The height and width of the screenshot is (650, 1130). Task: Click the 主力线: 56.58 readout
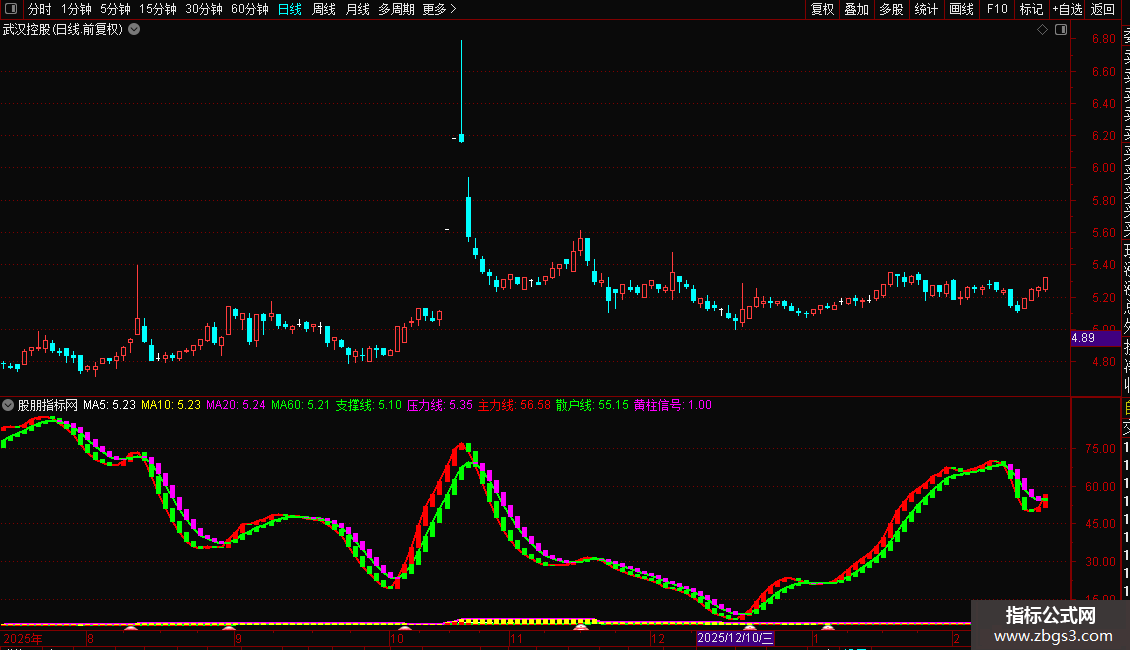(x=515, y=405)
